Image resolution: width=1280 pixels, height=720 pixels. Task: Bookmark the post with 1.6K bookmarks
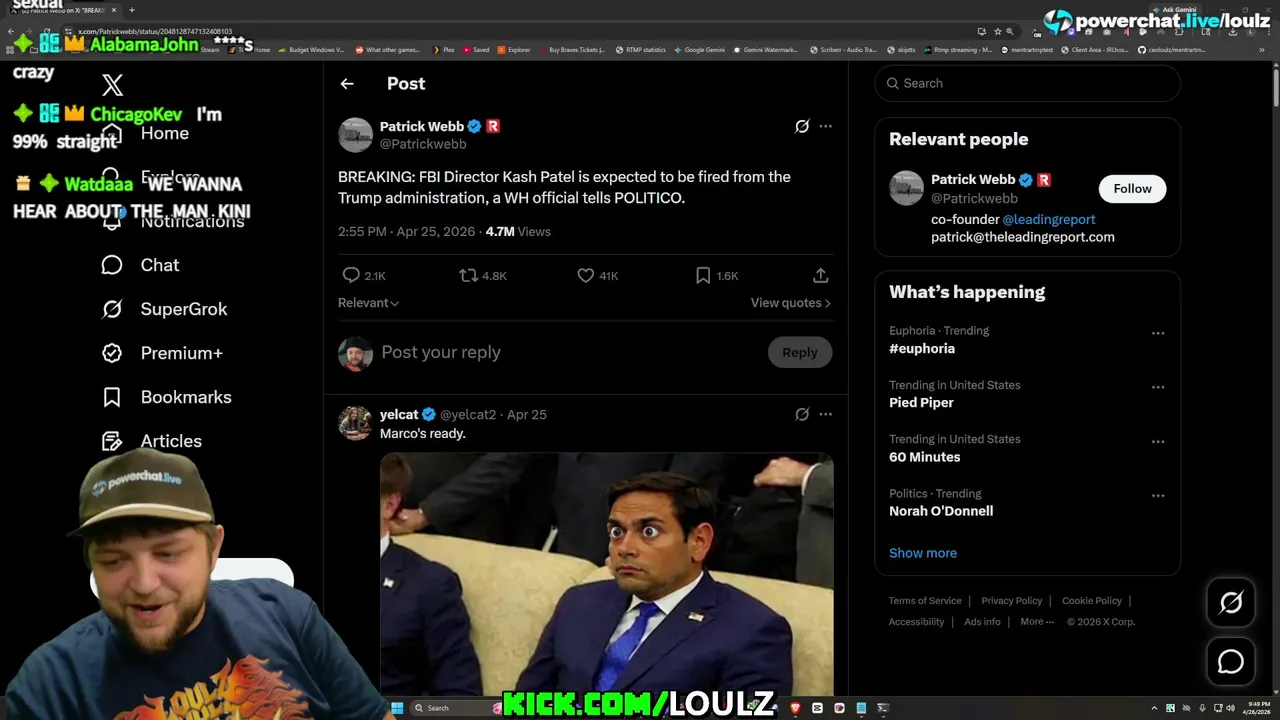tap(703, 275)
